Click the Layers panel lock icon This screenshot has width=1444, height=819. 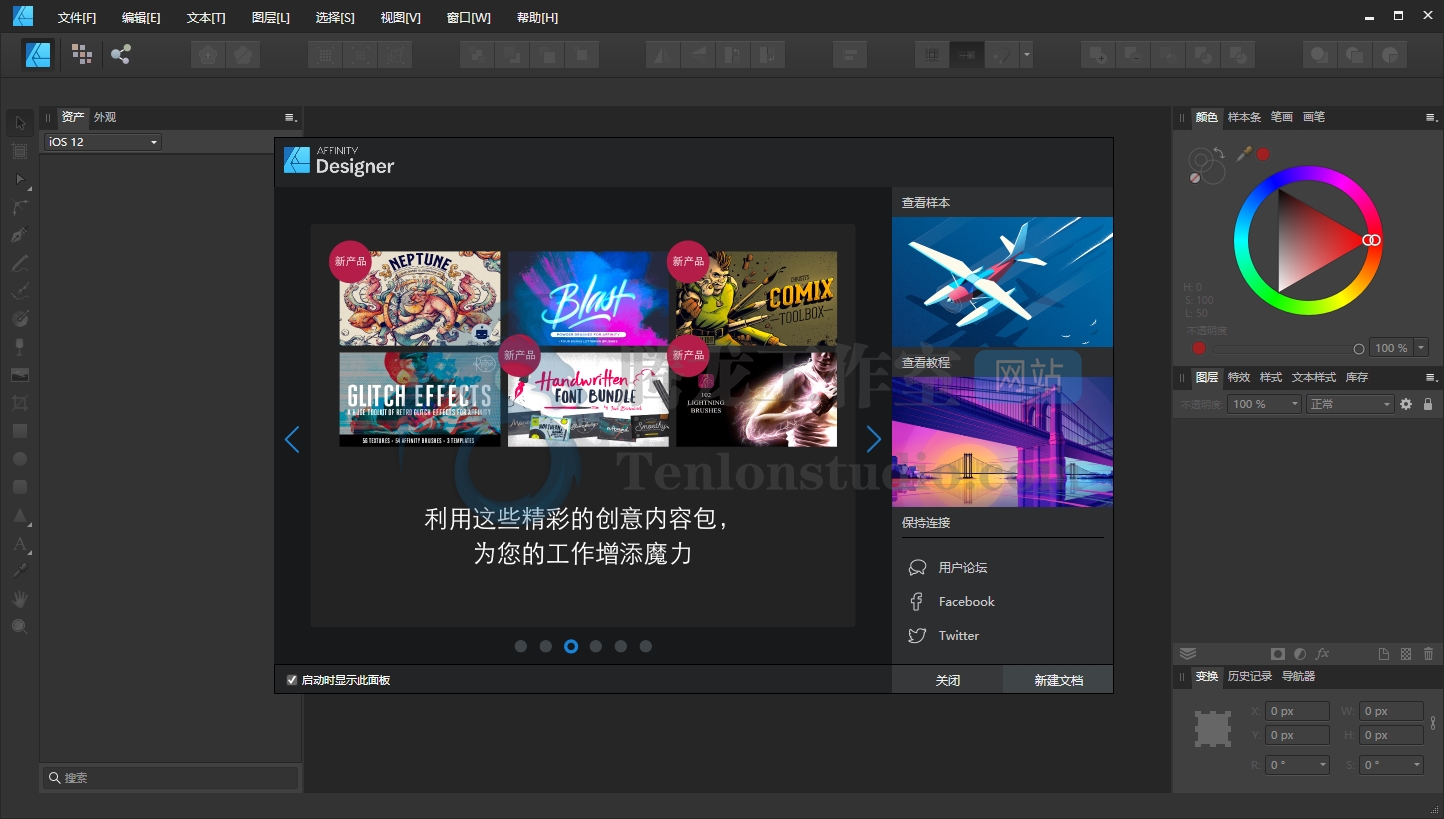[1428, 404]
